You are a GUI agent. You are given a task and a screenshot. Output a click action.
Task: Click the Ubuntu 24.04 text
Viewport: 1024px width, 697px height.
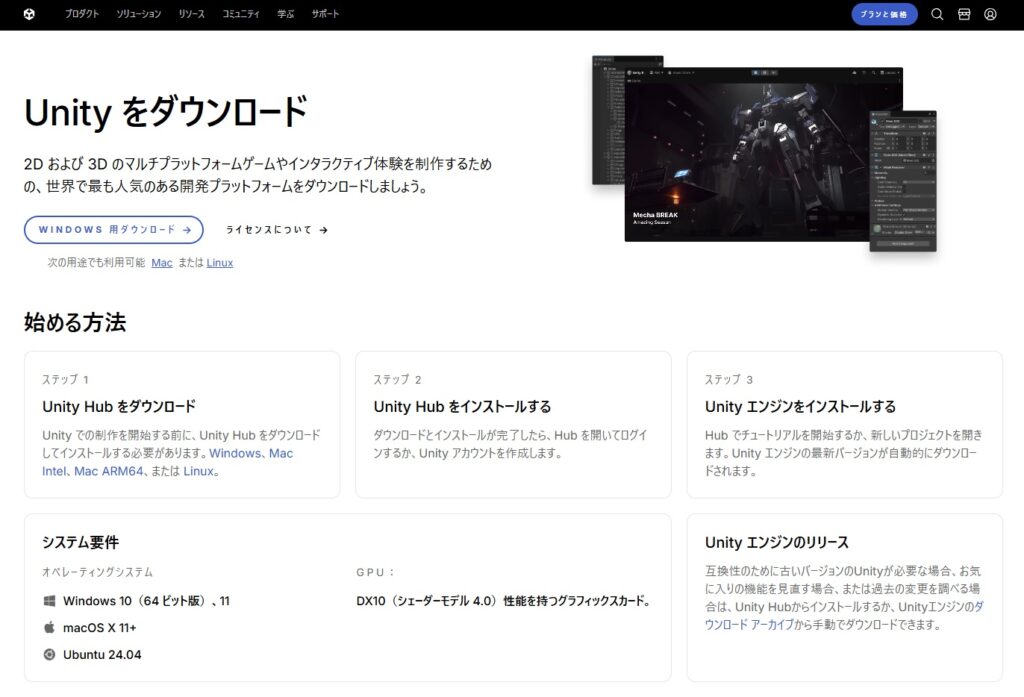click(x=102, y=655)
